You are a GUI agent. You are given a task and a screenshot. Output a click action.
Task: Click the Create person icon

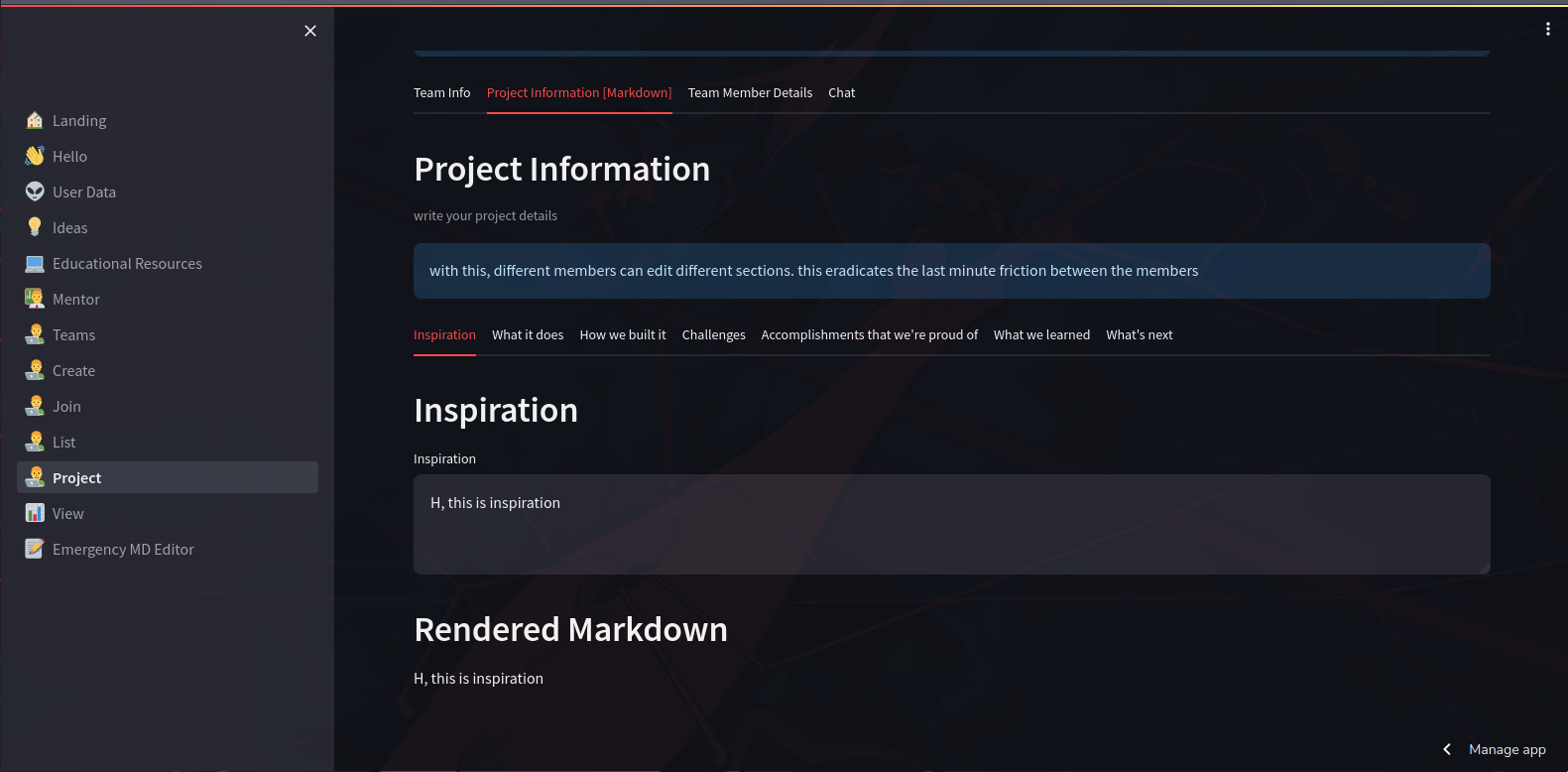coord(35,370)
